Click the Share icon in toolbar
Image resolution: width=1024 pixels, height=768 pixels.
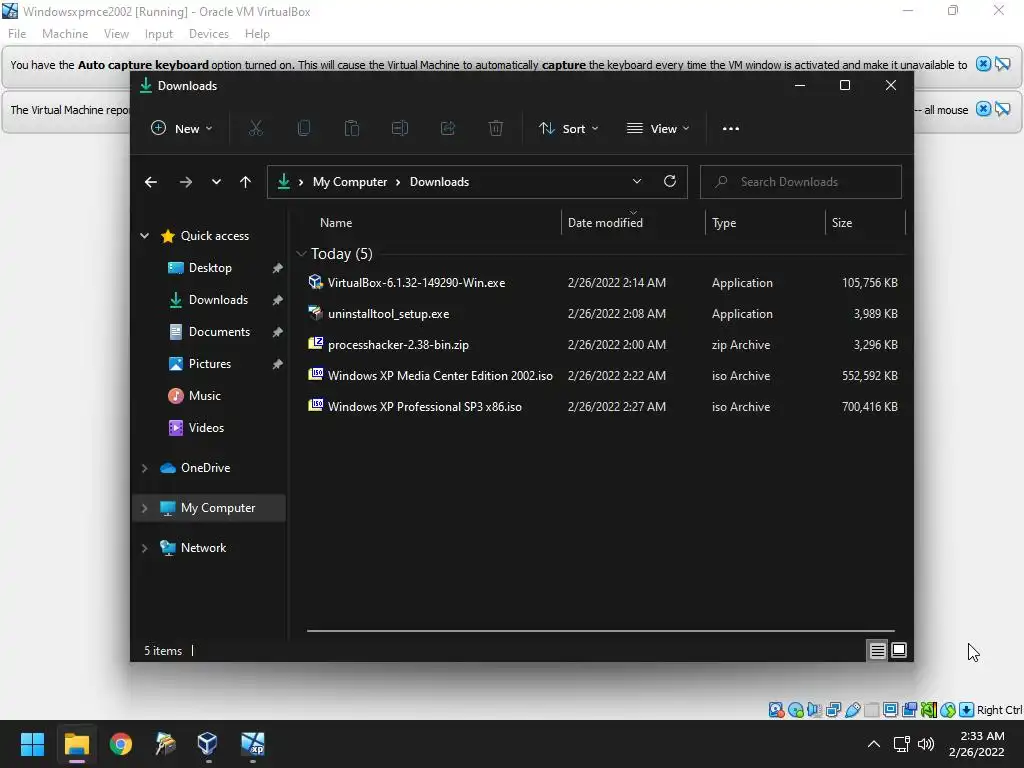[x=447, y=129]
